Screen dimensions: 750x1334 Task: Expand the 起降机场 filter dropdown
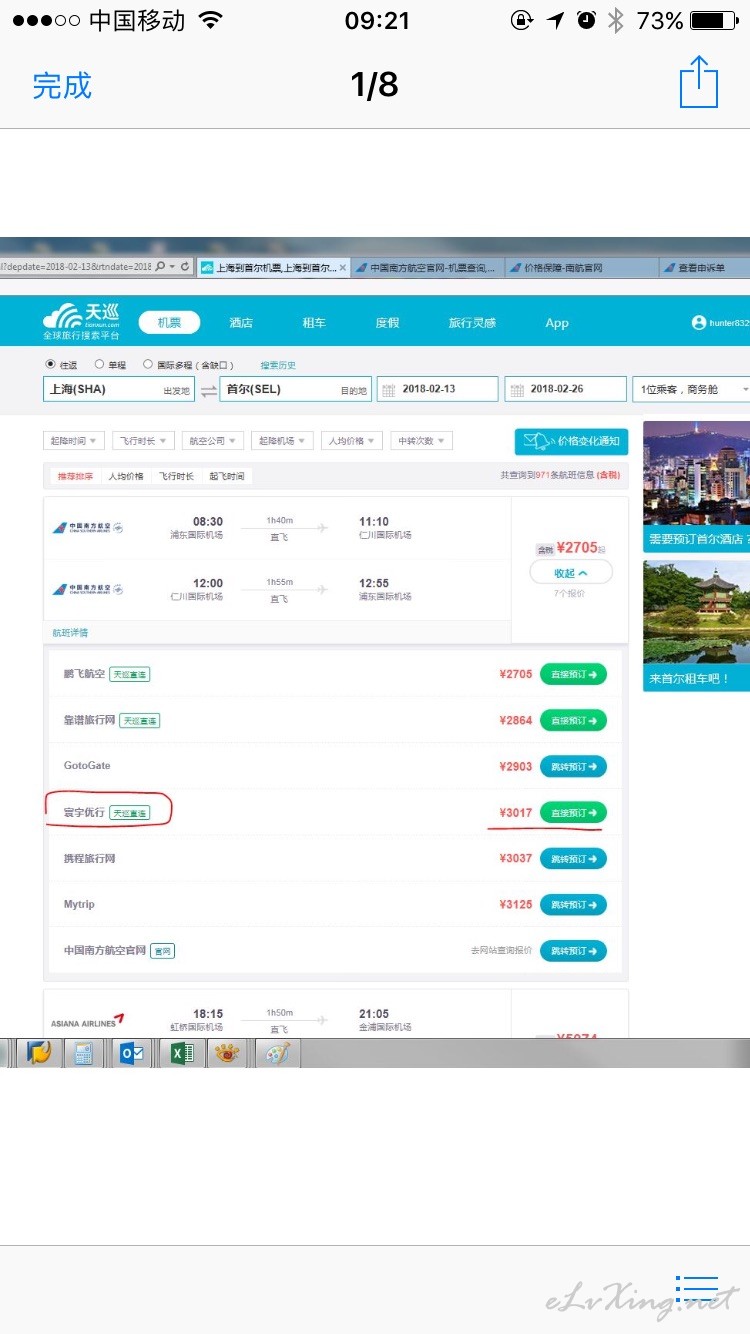[282, 441]
